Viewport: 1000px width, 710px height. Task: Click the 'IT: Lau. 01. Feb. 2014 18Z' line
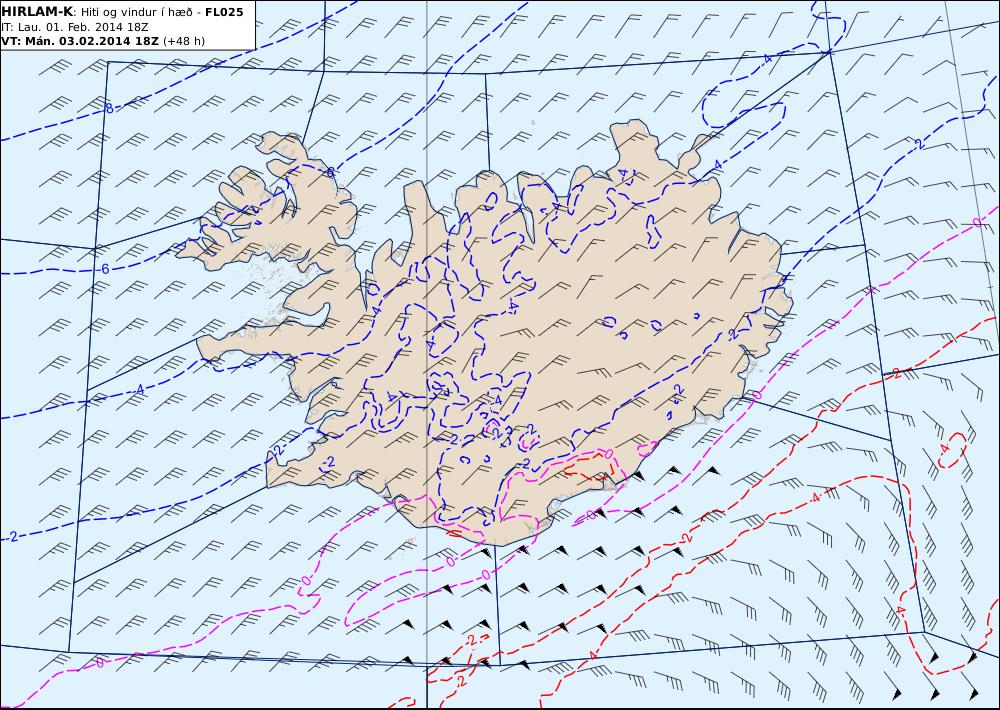[75, 27]
